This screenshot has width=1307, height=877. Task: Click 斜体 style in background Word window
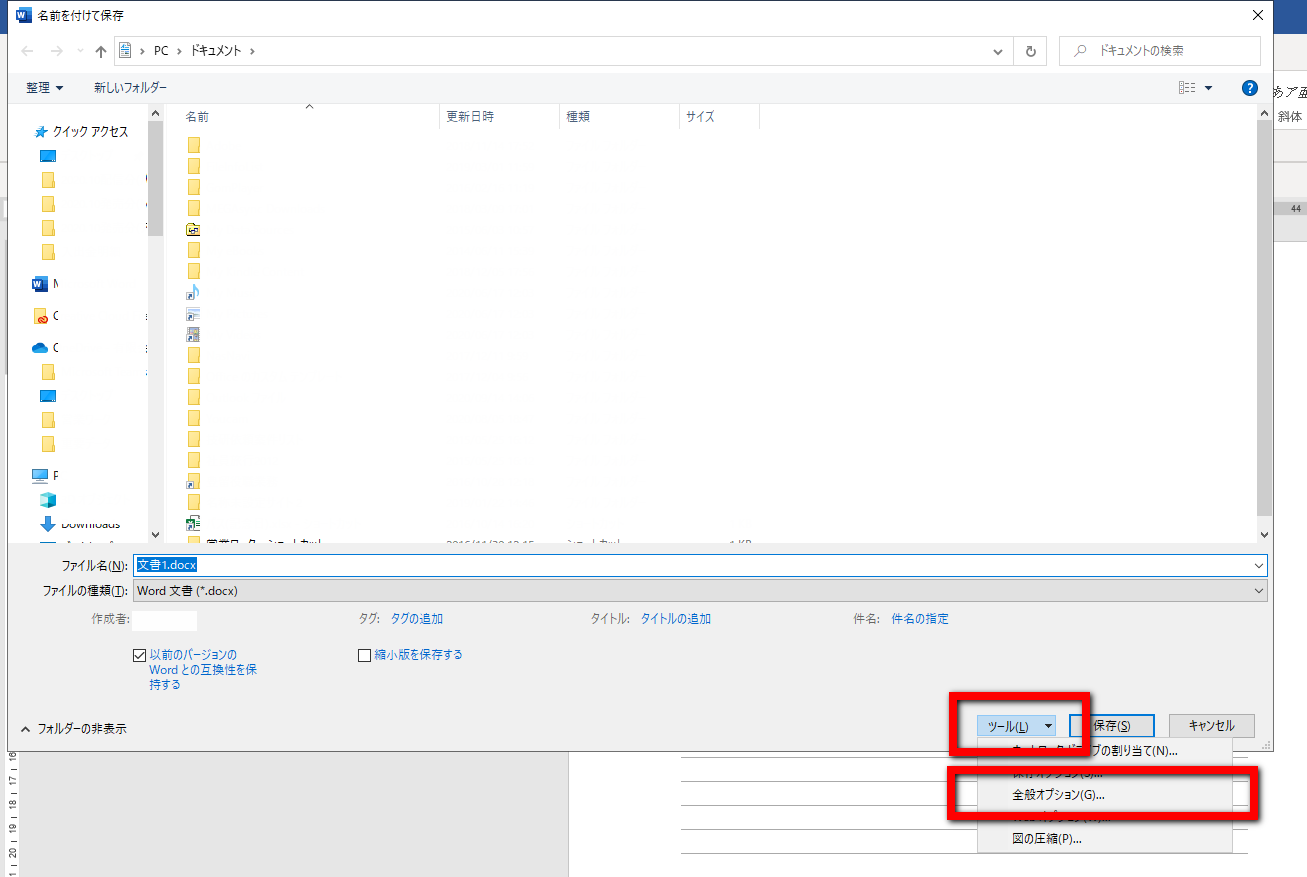pos(1290,117)
